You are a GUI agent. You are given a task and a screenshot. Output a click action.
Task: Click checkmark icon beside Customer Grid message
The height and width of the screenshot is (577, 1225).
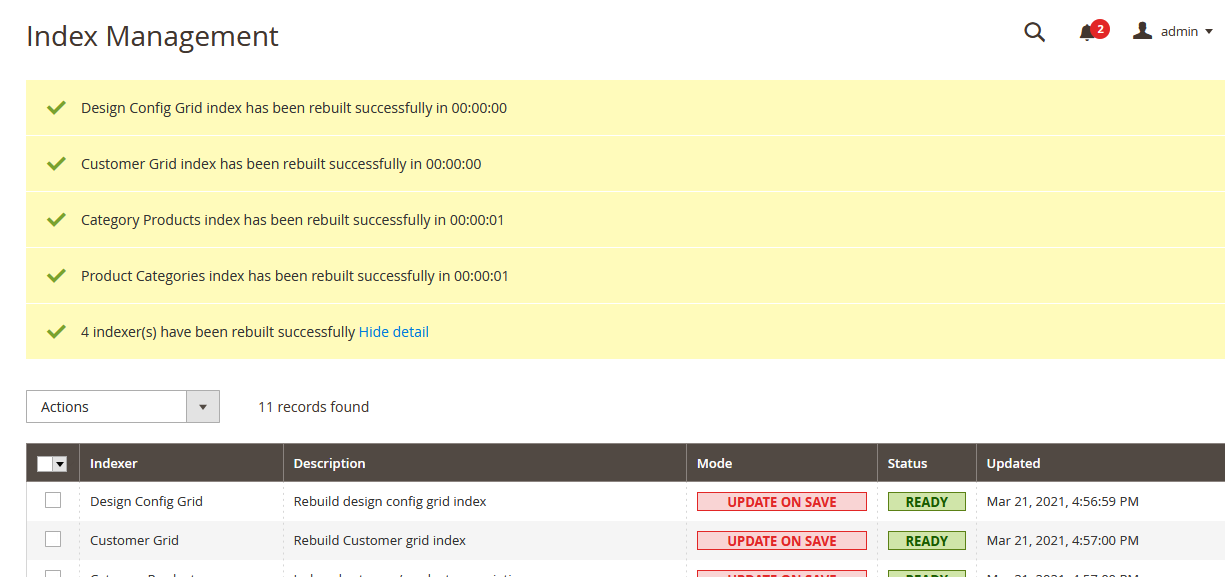click(56, 163)
